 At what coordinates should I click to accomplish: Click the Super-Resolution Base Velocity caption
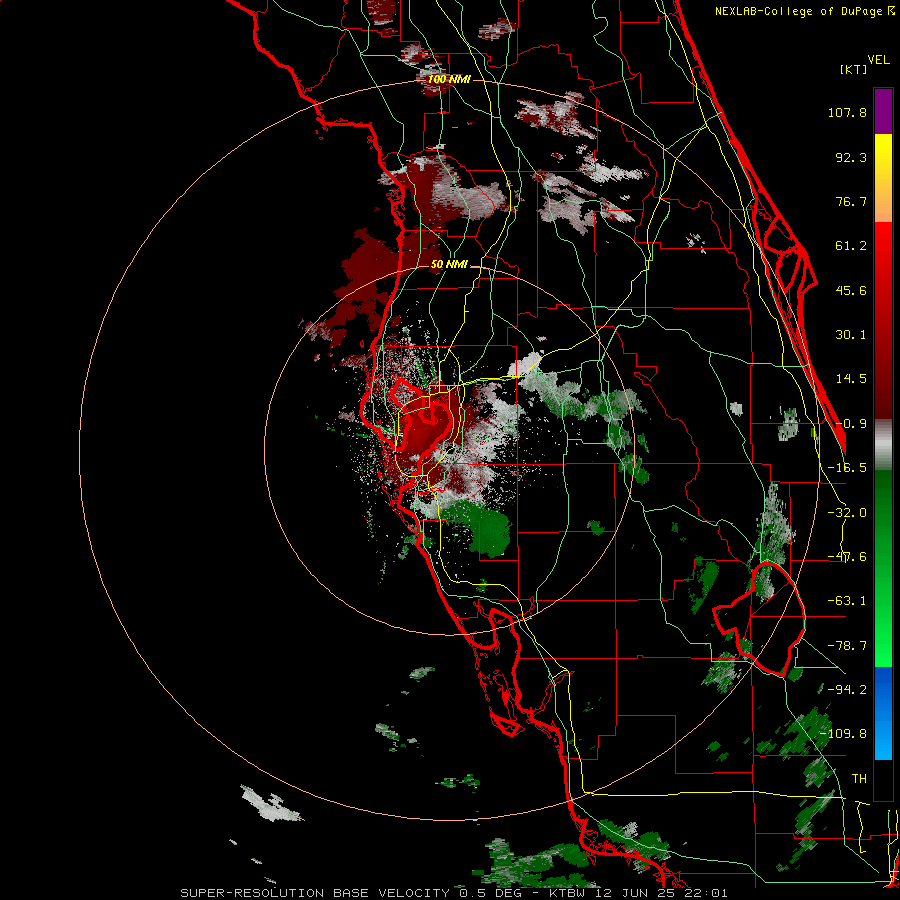pos(453,893)
